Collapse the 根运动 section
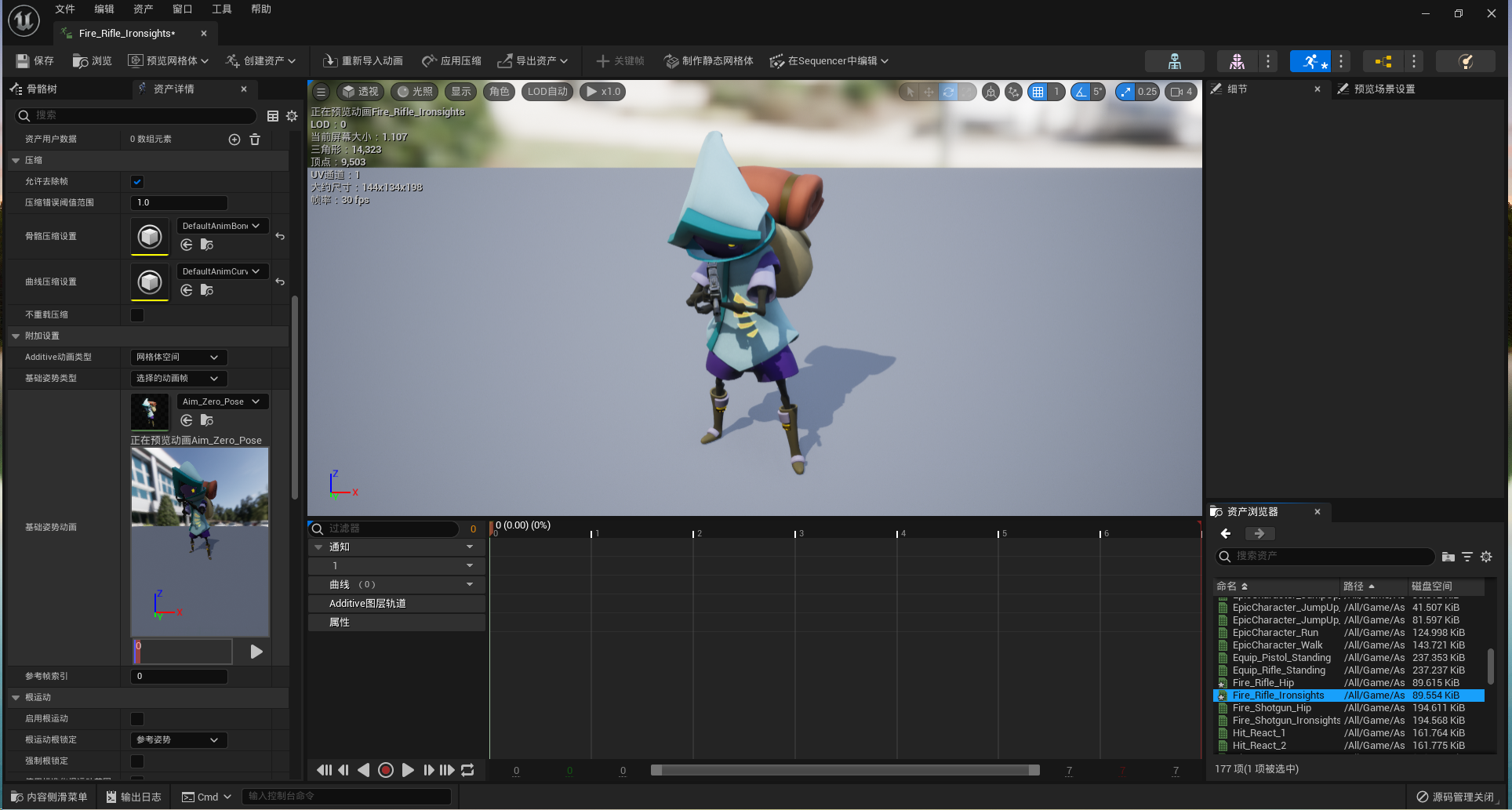This screenshot has height=810, width=1512. tap(16, 697)
